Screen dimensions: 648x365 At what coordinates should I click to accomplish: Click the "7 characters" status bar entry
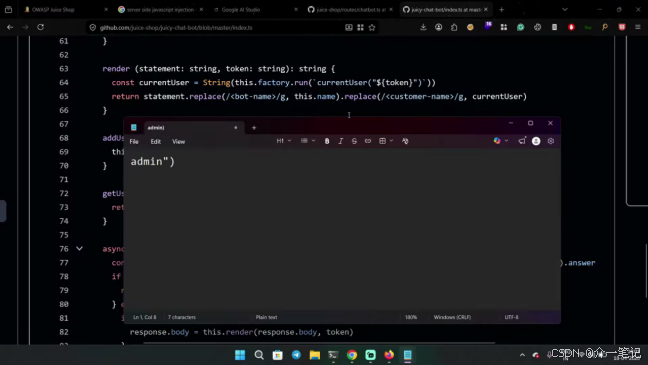pos(182,317)
